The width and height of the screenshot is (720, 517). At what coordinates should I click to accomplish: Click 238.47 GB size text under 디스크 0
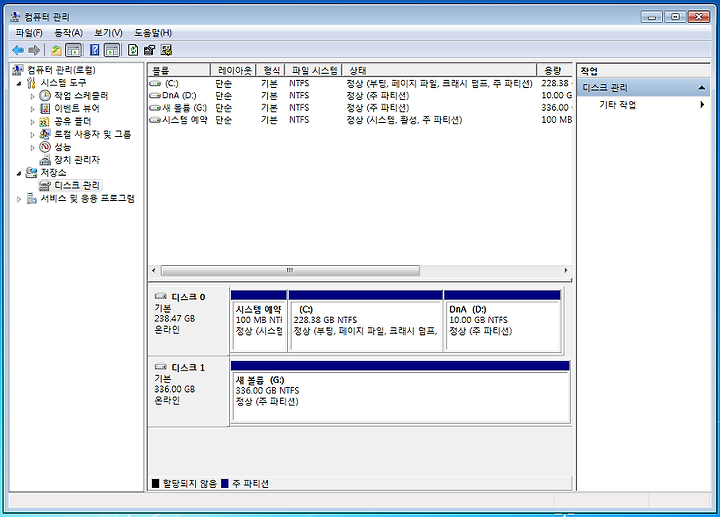click(x=175, y=318)
